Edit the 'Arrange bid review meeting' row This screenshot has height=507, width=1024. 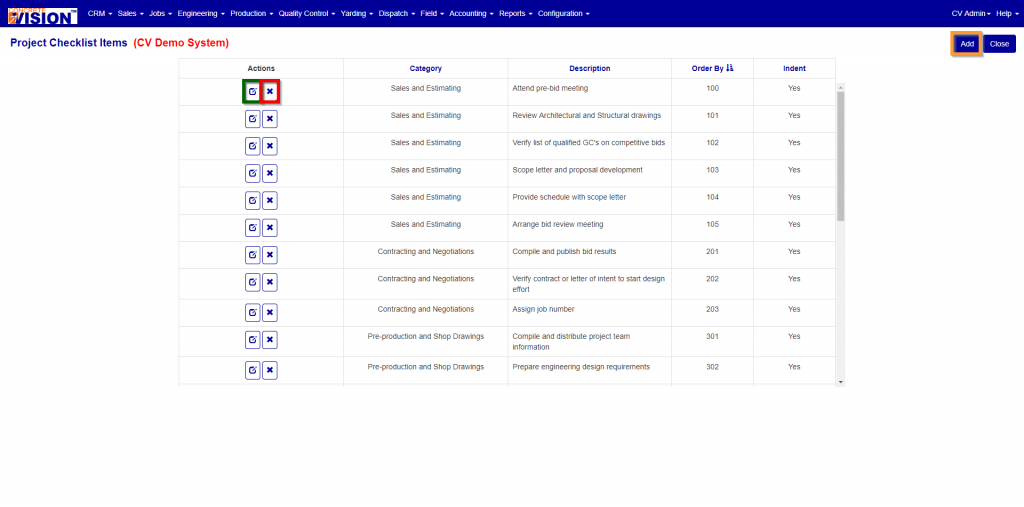tap(253, 228)
